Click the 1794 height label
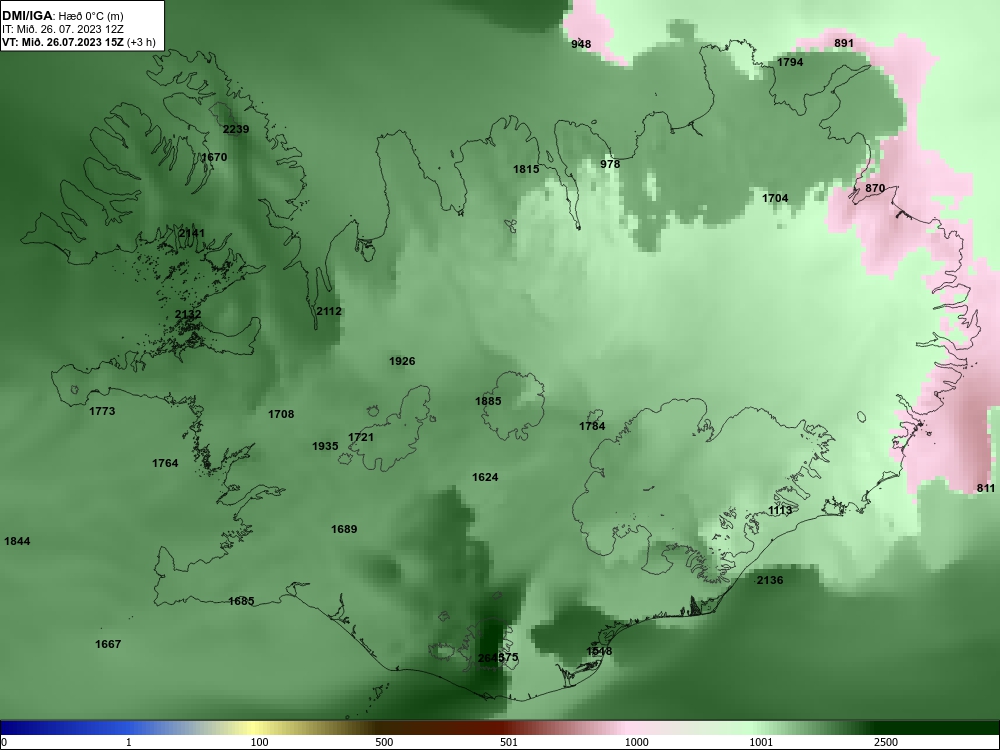 pos(790,62)
